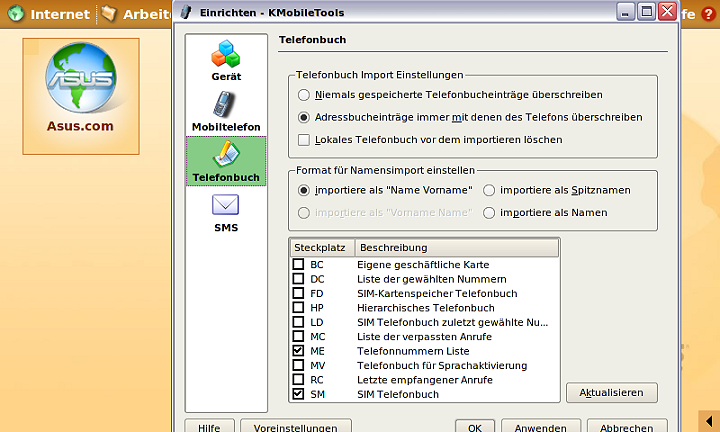Image resolution: width=720 pixels, height=432 pixels.
Task: Click the Hilfe button
Action: coord(209,427)
